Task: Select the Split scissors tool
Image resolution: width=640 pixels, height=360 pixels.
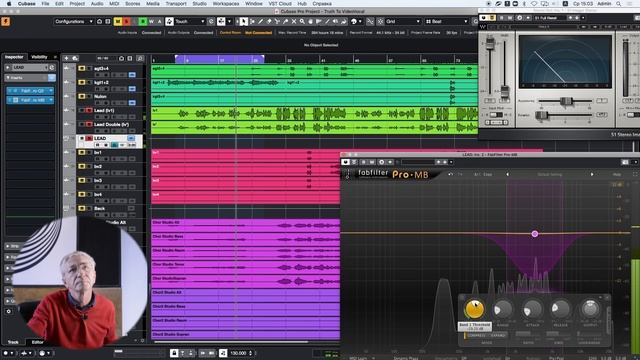Action: (277, 22)
